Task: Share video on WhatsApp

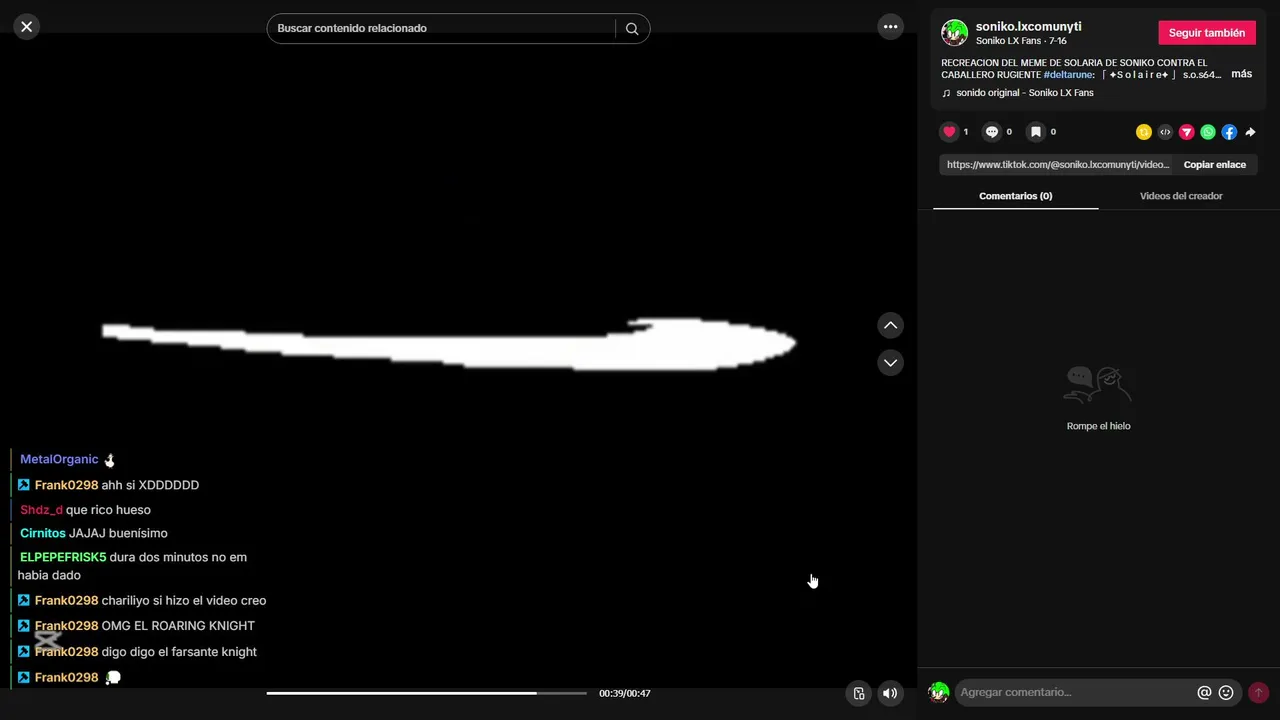Action: pyautogui.click(x=1208, y=132)
